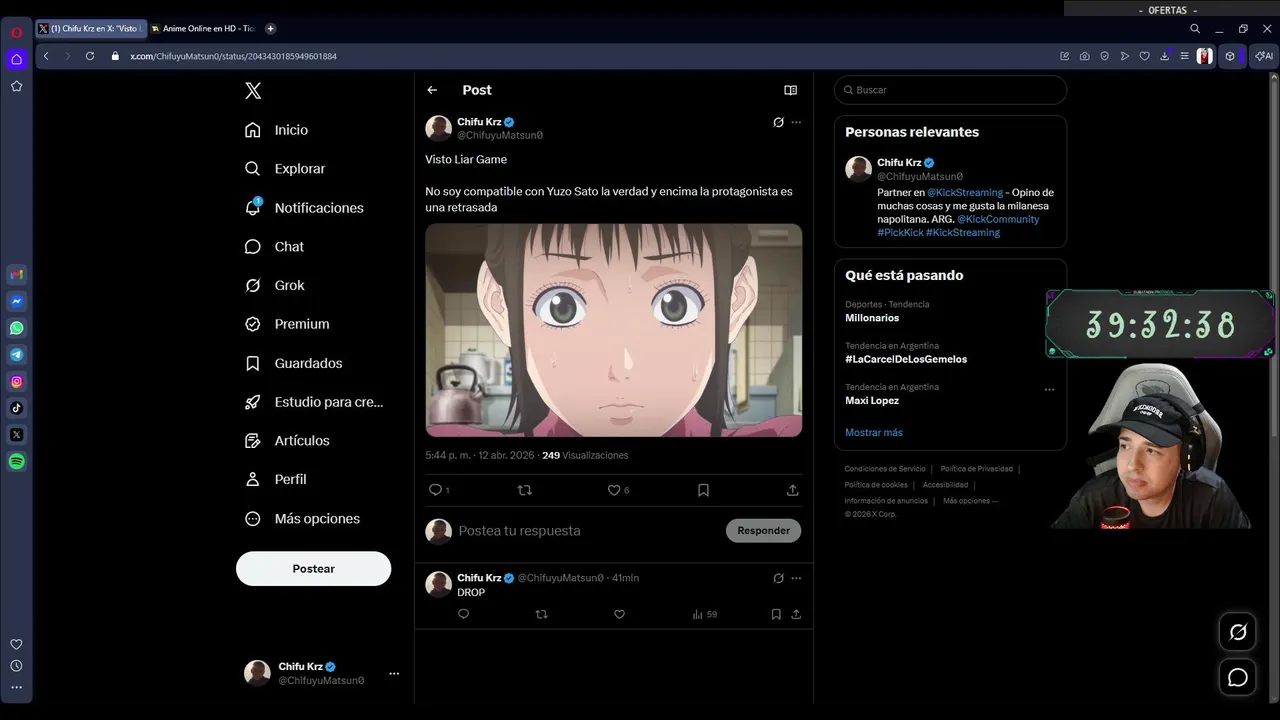Open options dots for Maxi Lopez trend
The height and width of the screenshot is (720, 1280).
[x=1049, y=389]
